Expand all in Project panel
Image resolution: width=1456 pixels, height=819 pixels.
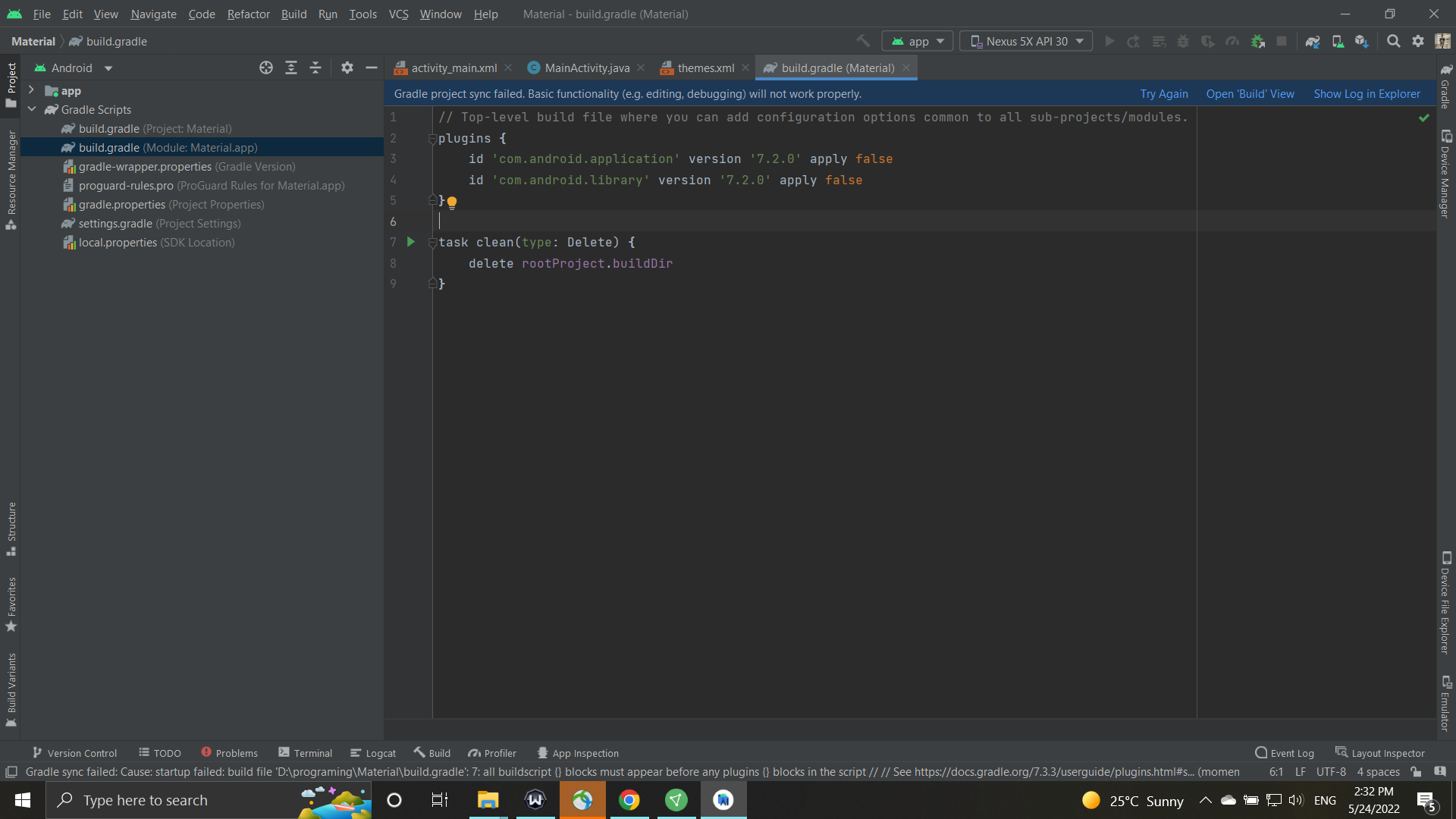pyautogui.click(x=291, y=67)
